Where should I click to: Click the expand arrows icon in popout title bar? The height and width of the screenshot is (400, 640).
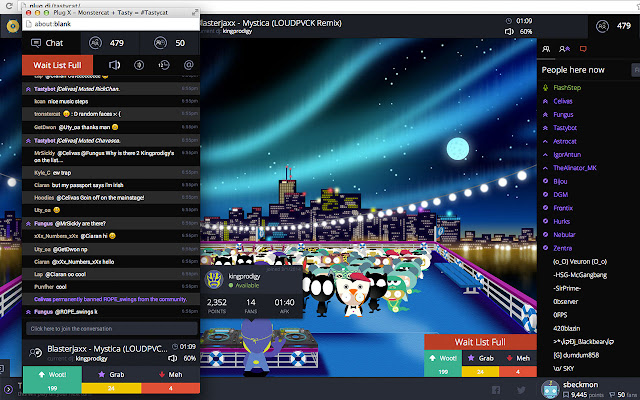pyautogui.click(x=195, y=12)
